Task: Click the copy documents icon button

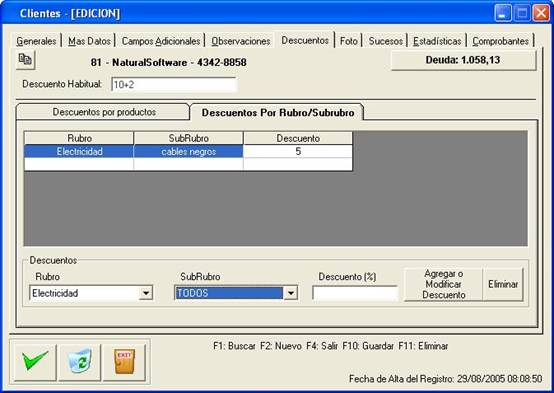Action: [x=25, y=60]
